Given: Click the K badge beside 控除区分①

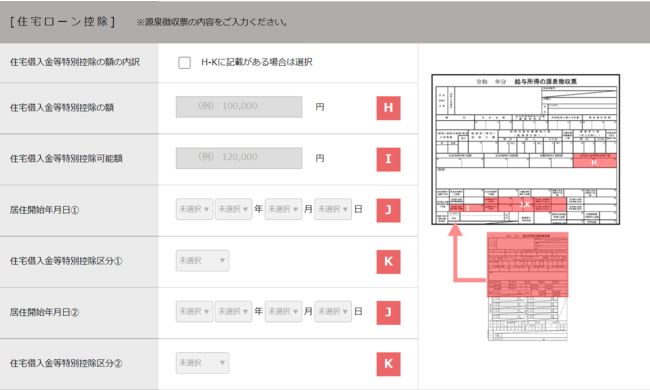Looking at the screenshot, I should pos(388,262).
